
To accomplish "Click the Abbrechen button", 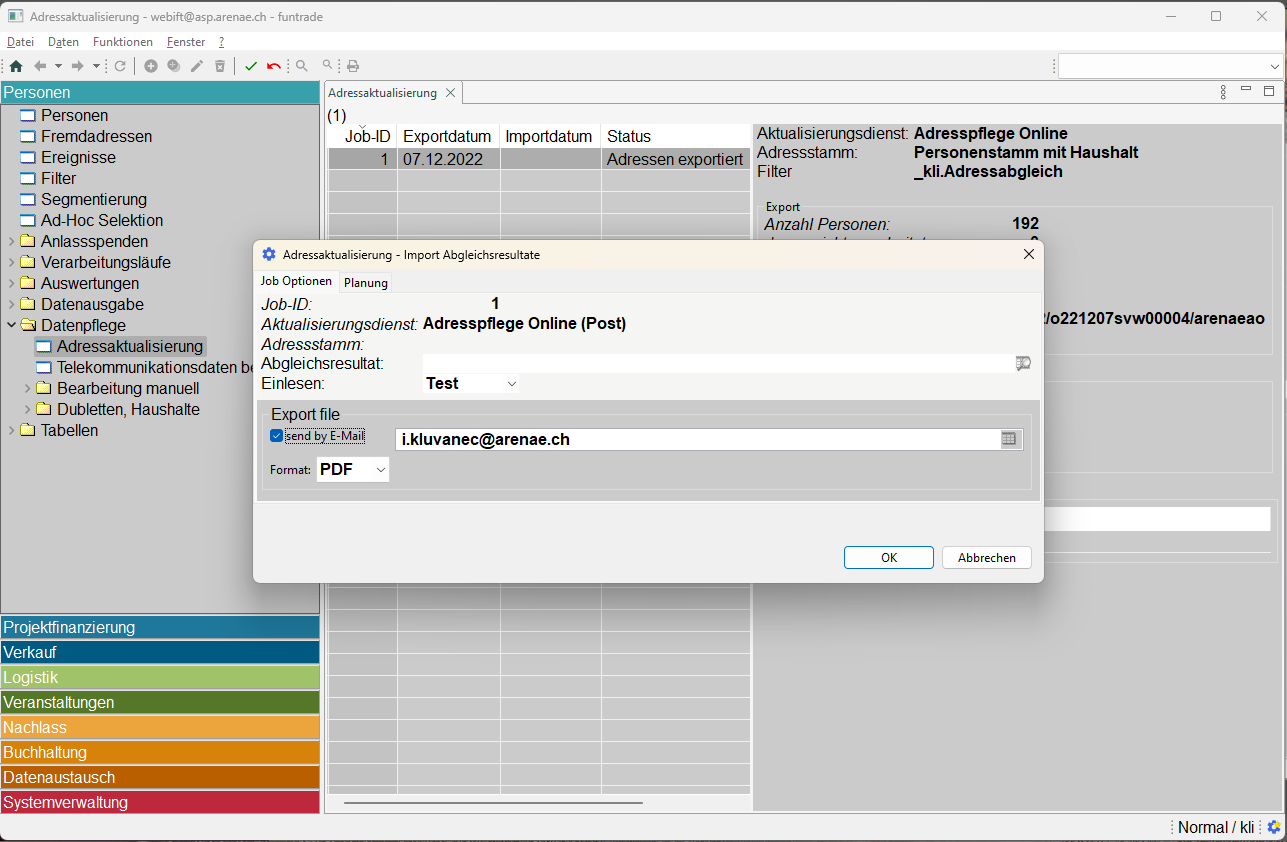I will (x=986, y=558).
